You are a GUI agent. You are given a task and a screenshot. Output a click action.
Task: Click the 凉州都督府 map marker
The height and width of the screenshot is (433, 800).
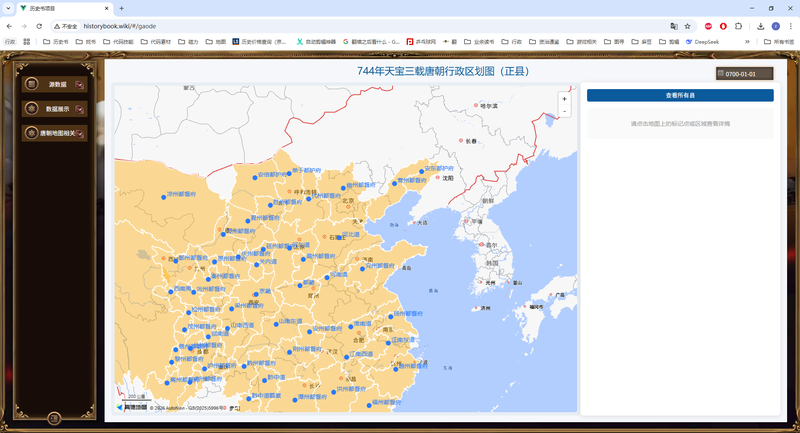(x=164, y=197)
